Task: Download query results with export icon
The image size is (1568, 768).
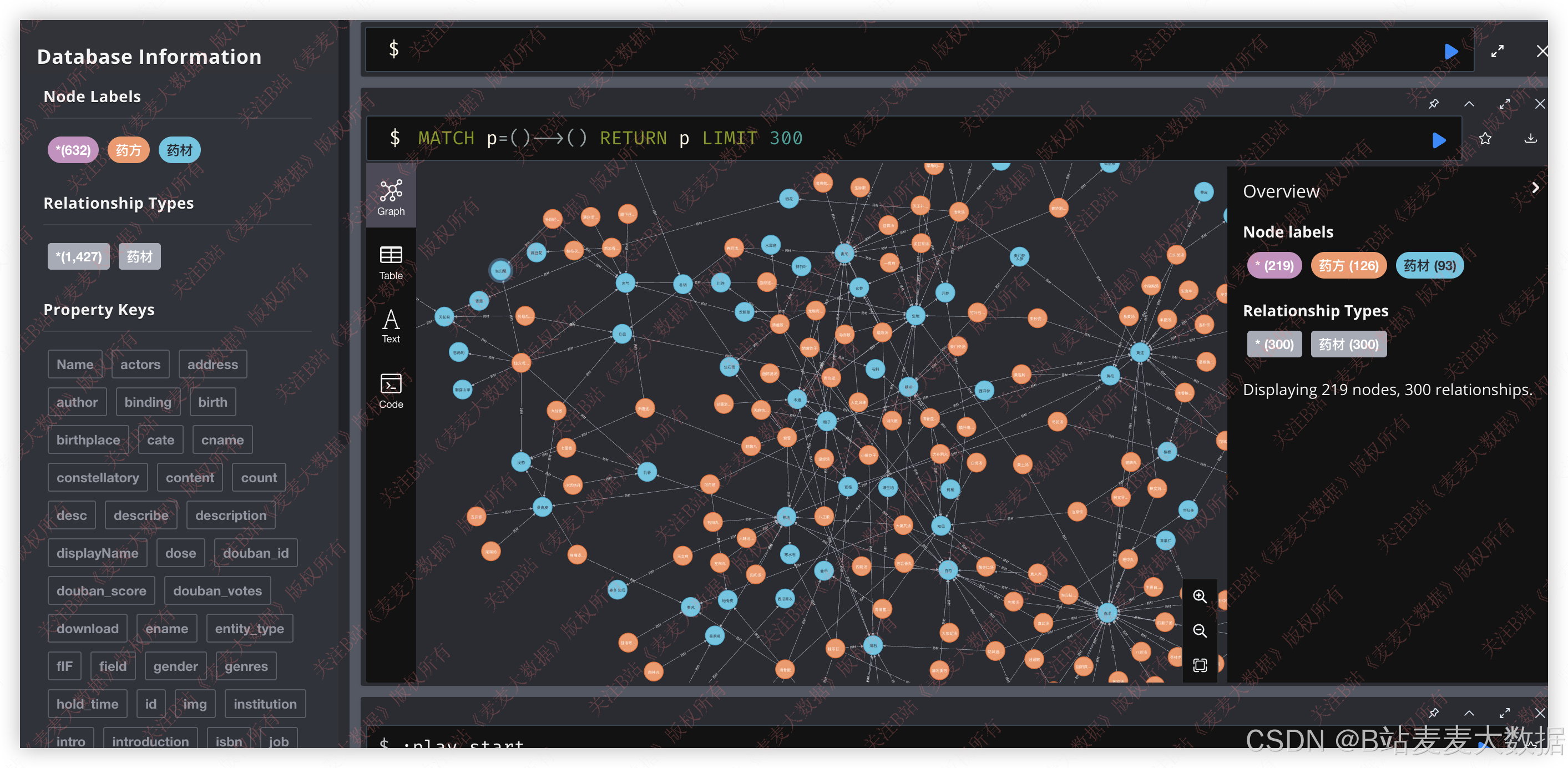Action: [1530, 139]
